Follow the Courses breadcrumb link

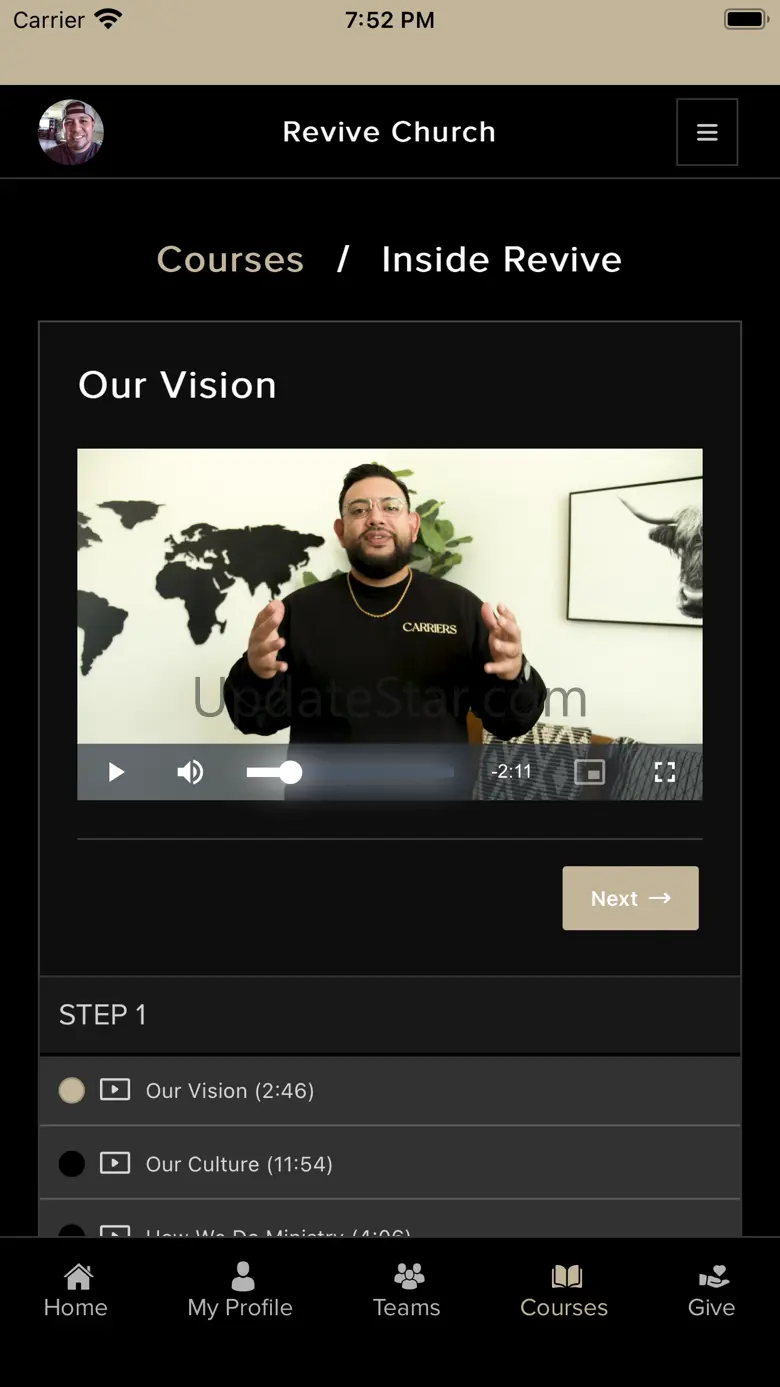point(230,260)
